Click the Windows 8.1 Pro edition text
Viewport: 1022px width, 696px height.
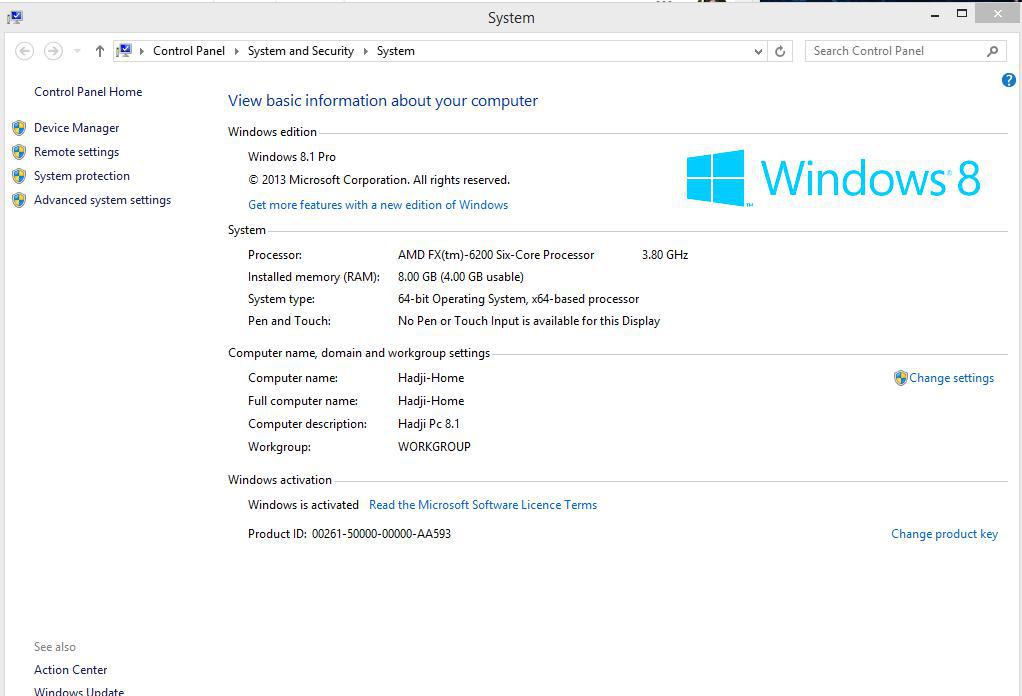[x=292, y=157]
